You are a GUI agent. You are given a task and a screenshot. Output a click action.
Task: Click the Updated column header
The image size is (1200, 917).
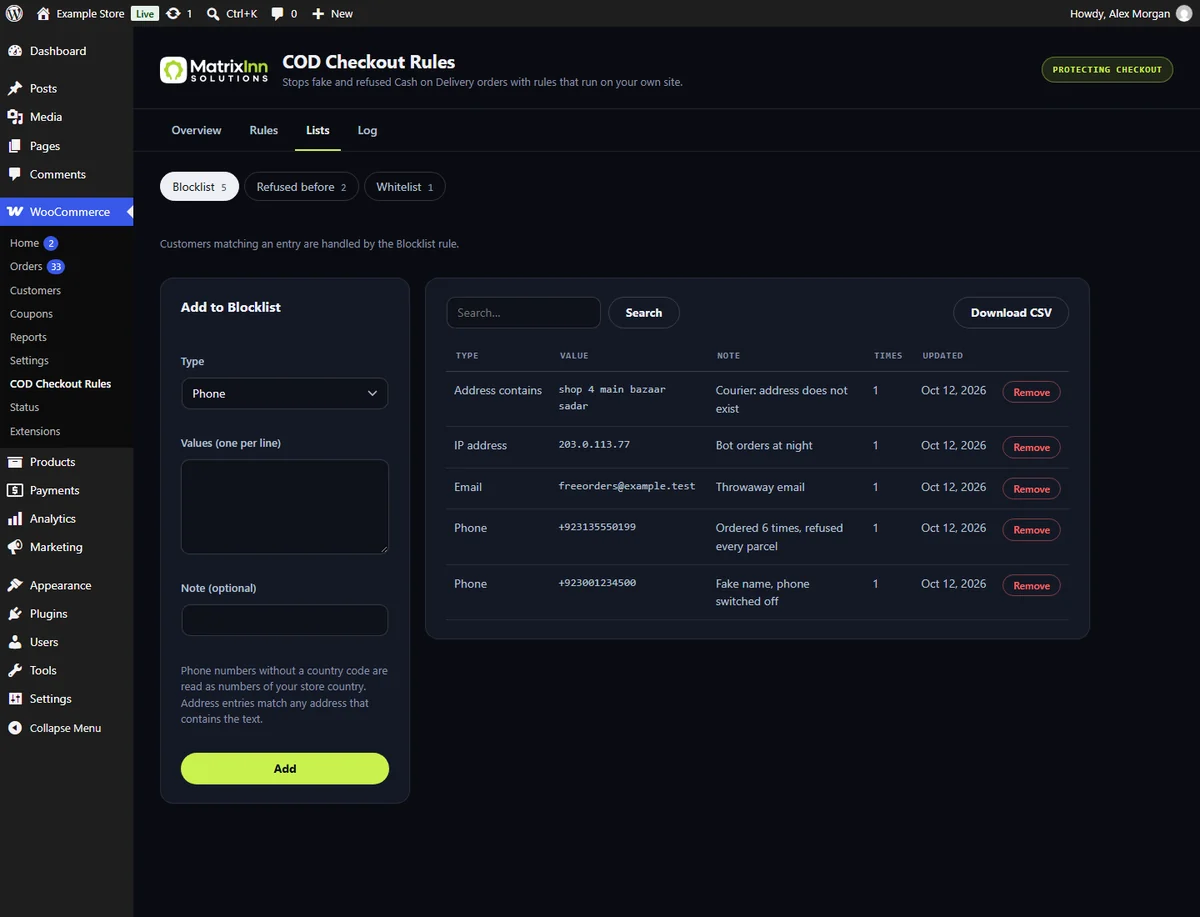point(943,356)
